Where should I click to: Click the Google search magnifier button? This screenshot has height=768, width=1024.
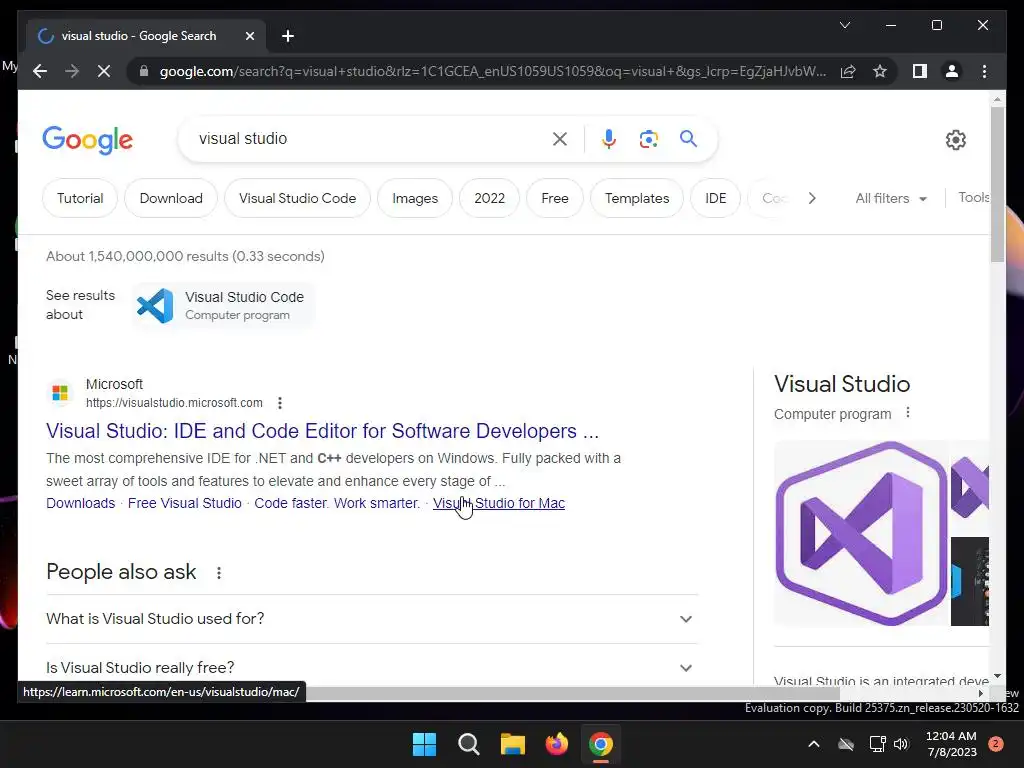688,138
